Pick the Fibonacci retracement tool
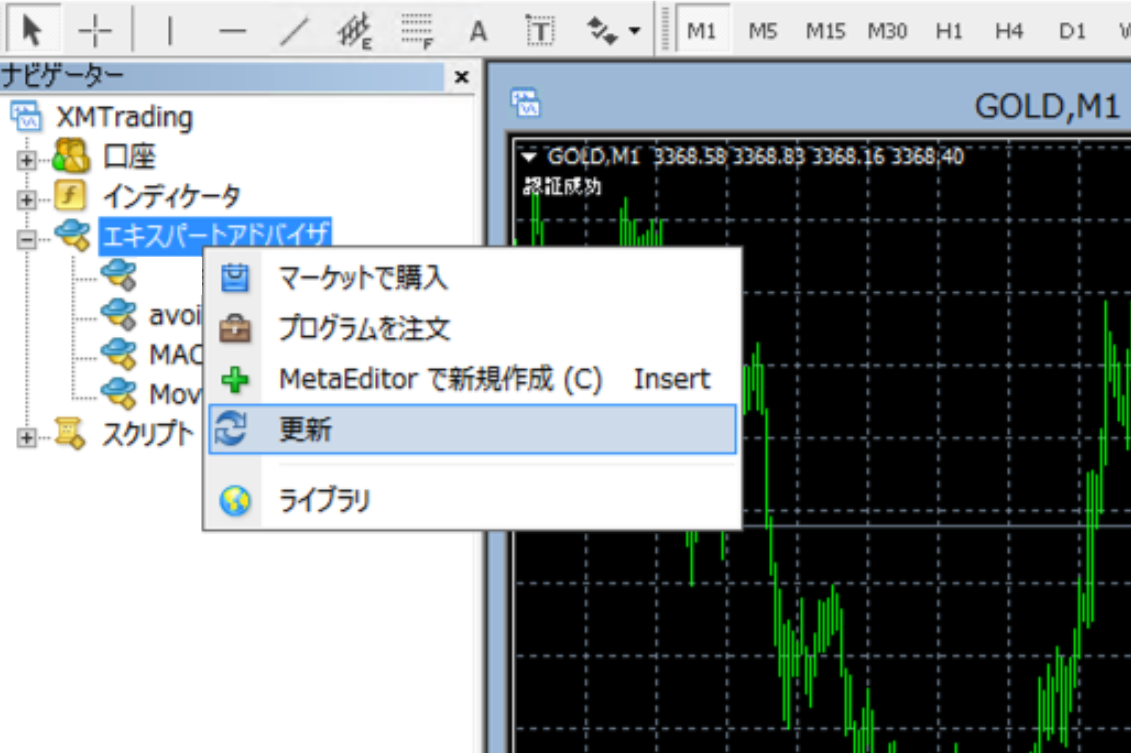 [x=416, y=31]
